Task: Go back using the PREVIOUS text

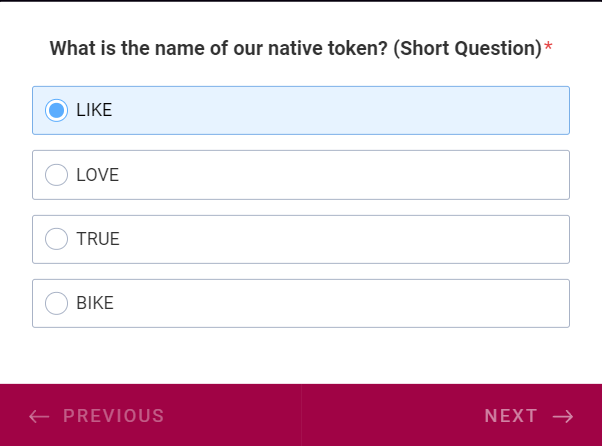Action: (x=113, y=416)
